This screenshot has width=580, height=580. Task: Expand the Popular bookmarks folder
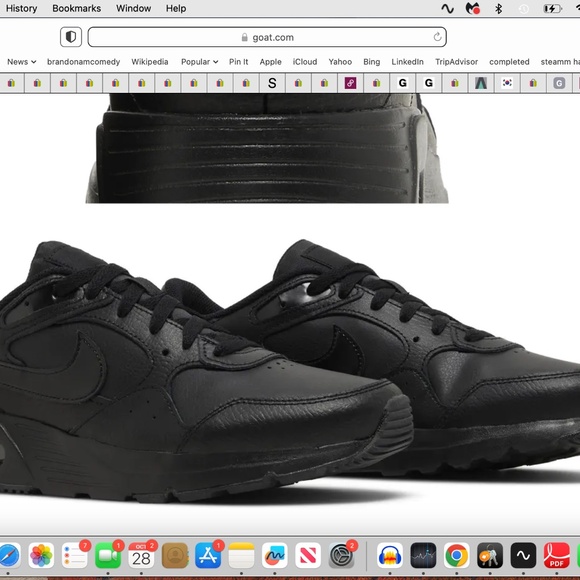pyautogui.click(x=199, y=62)
